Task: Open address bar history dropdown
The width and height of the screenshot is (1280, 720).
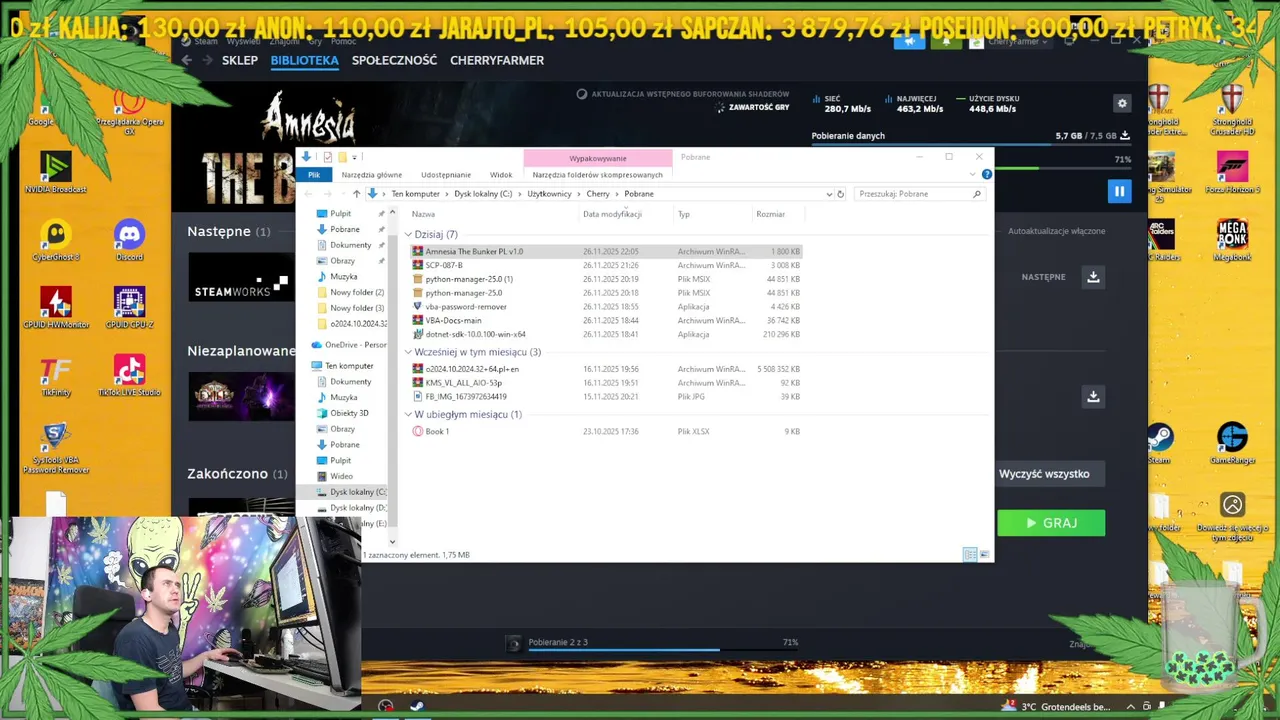Action: click(829, 194)
